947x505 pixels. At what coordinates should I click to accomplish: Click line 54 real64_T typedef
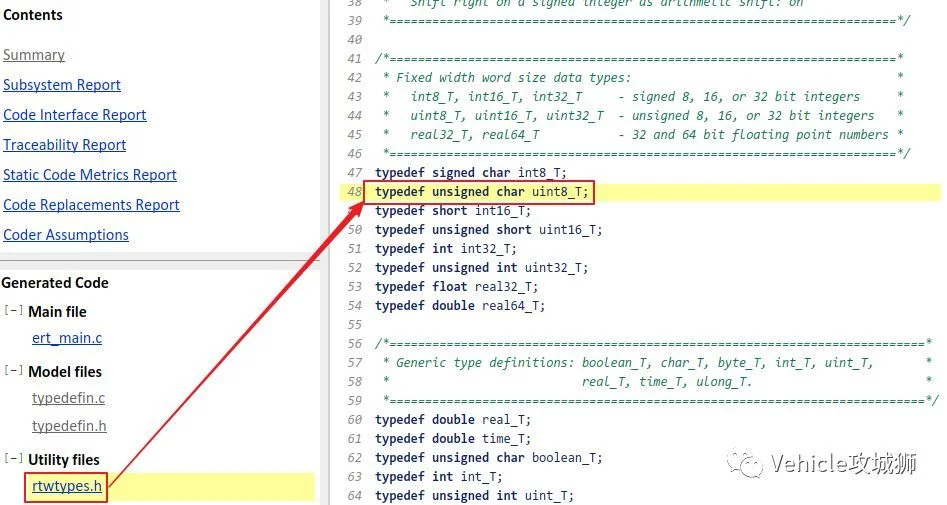pos(460,306)
